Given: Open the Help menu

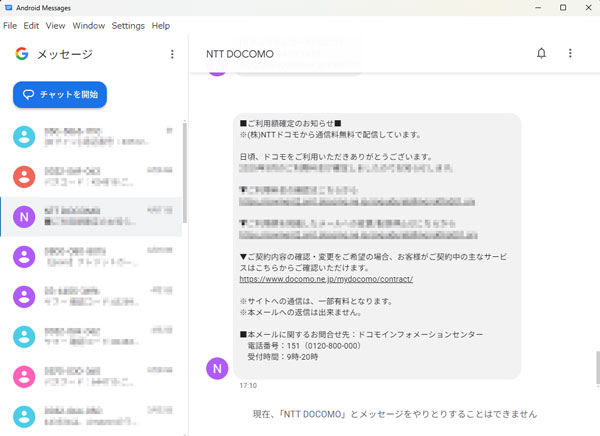Looking at the screenshot, I should point(161,26).
